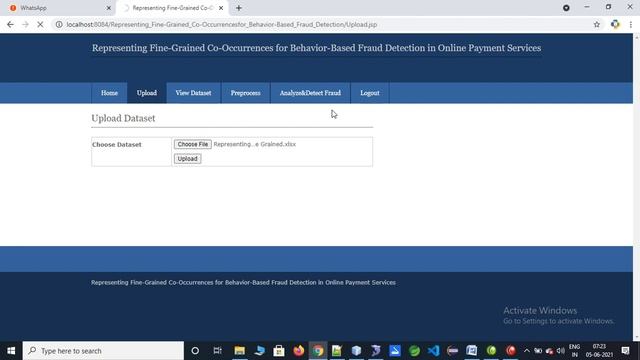
Task: Go forward in browser history
Action: coord(25,24)
